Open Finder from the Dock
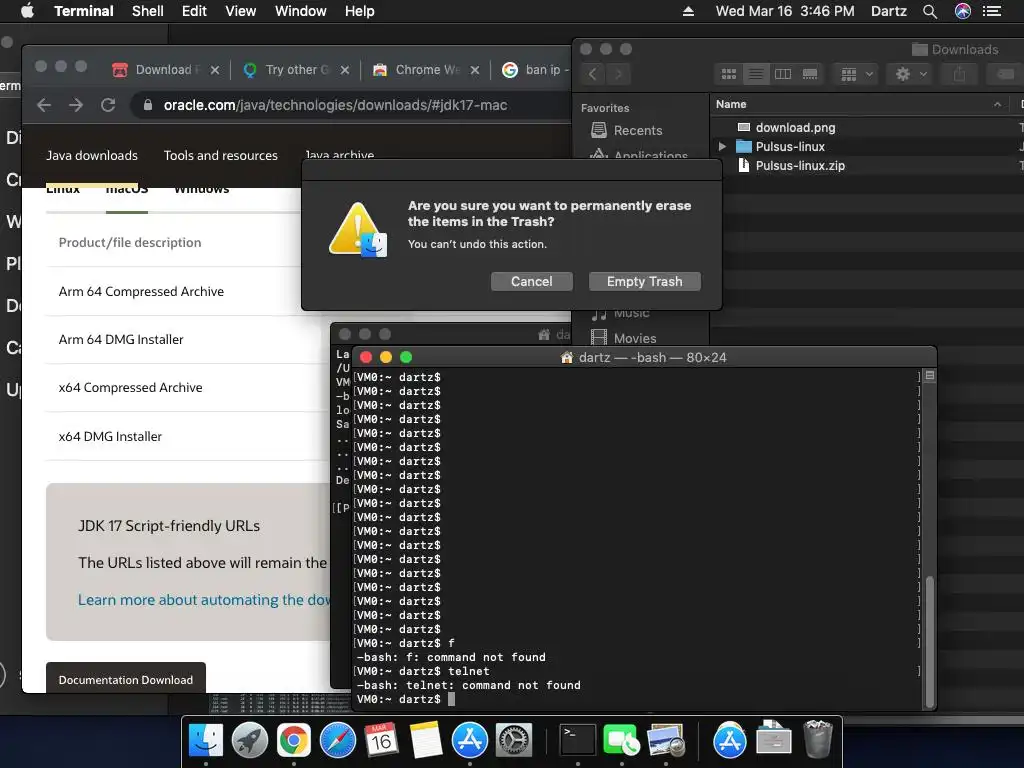The width and height of the screenshot is (1024, 768). (206, 741)
